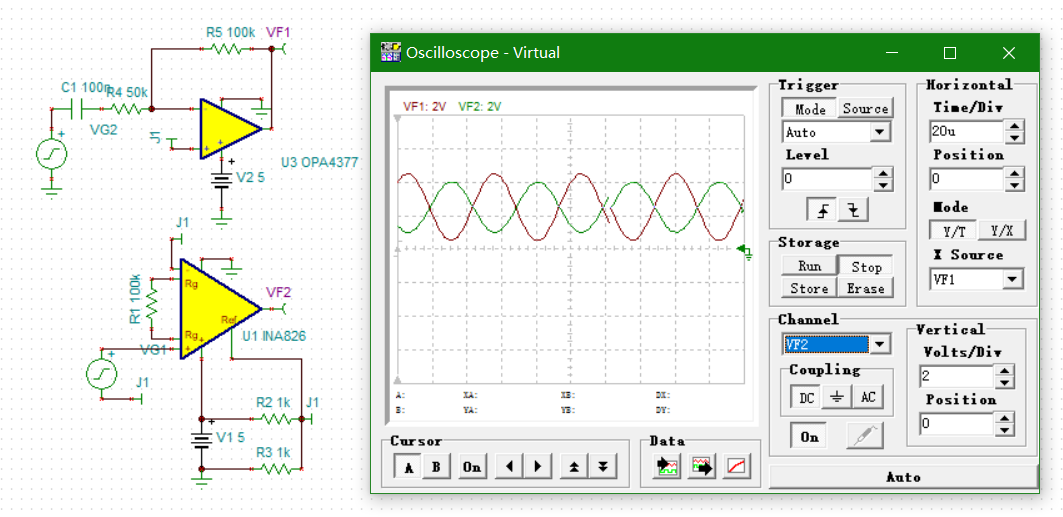Move cursor left with the left arrow
The image size is (1063, 517).
[509, 467]
